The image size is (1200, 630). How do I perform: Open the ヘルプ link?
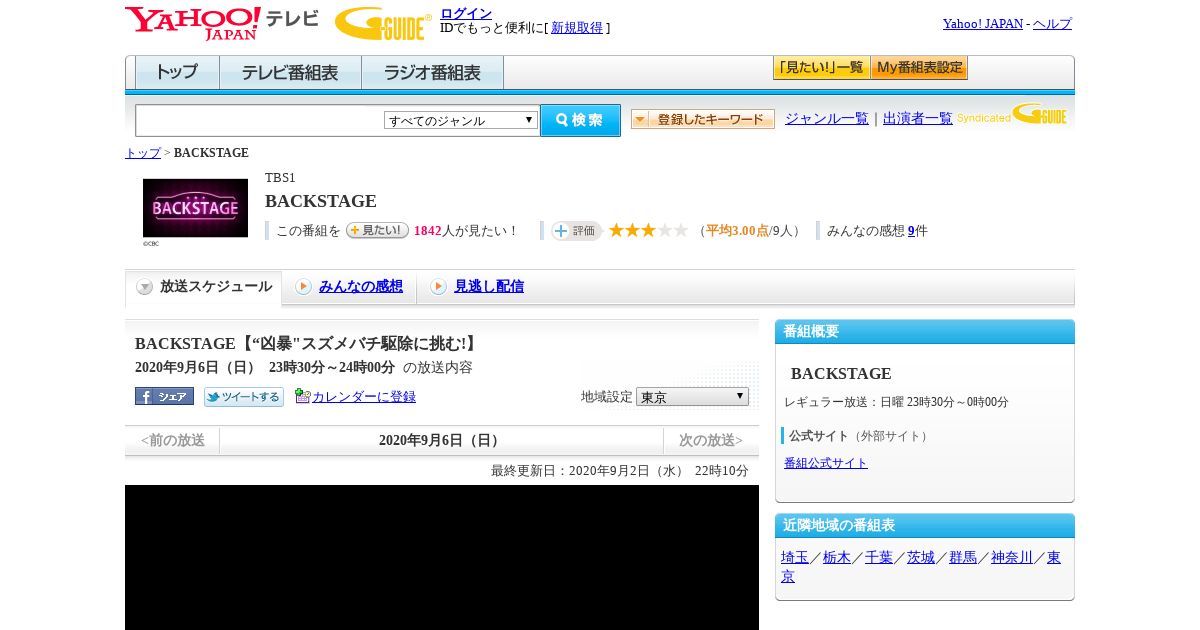click(x=1052, y=23)
